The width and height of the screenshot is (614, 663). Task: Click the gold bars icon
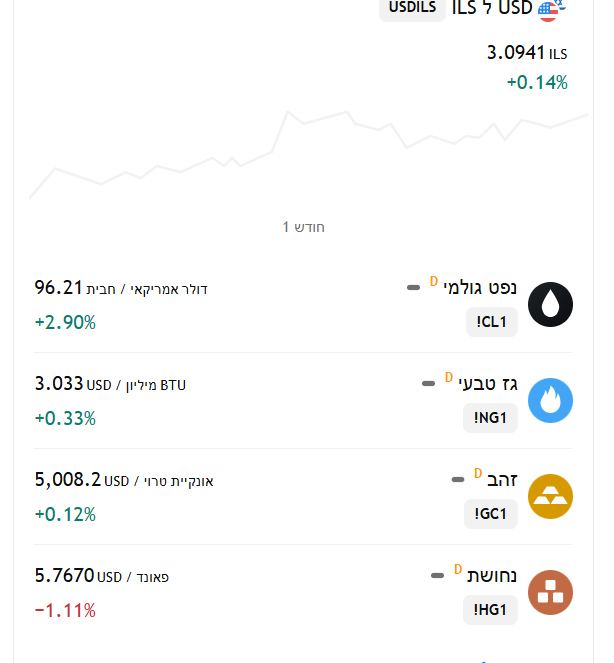click(x=550, y=497)
